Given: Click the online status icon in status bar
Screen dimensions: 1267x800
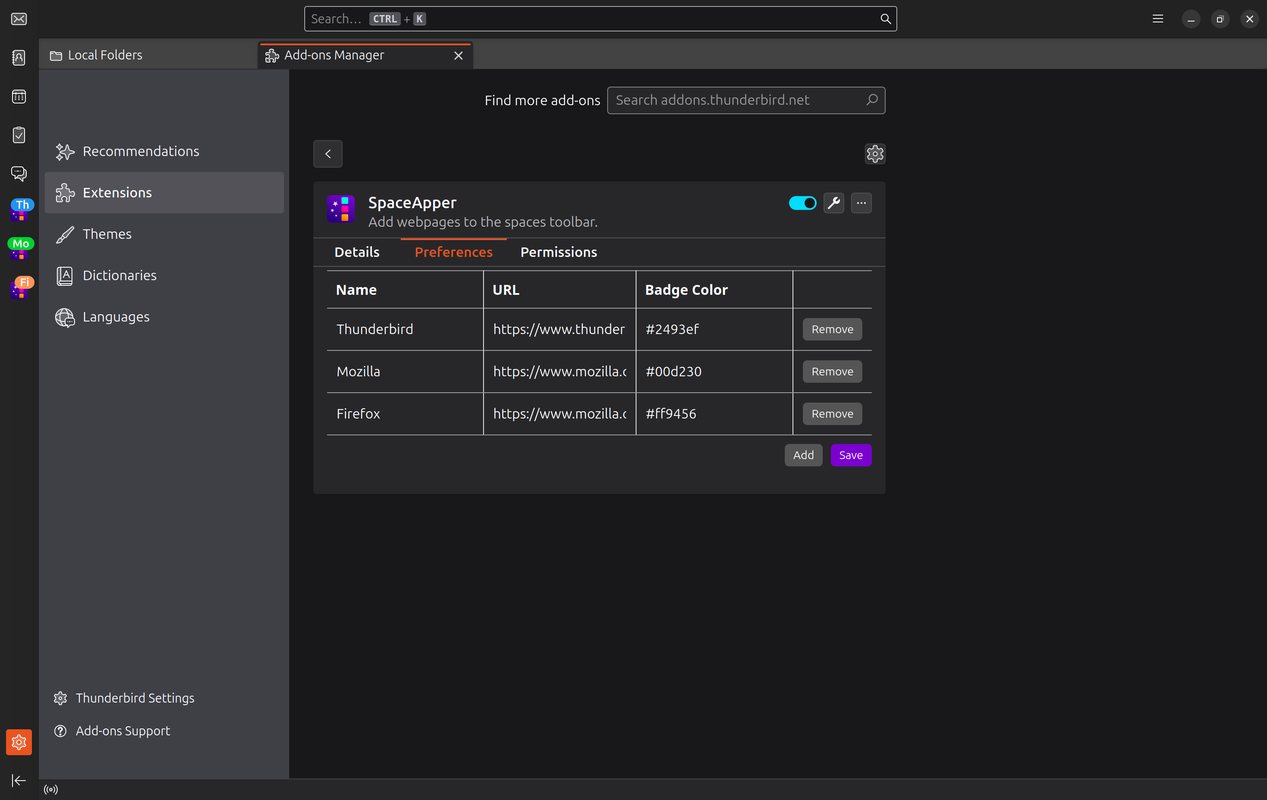Looking at the screenshot, I should (x=51, y=790).
